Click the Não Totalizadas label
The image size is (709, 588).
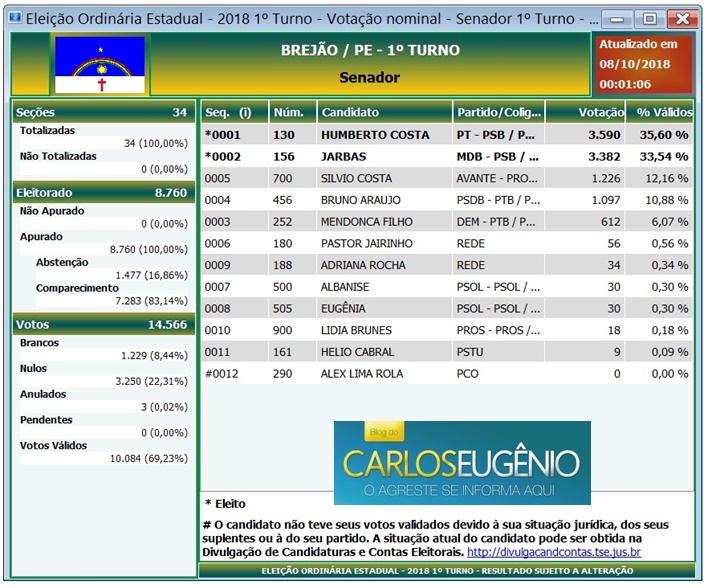[58, 156]
